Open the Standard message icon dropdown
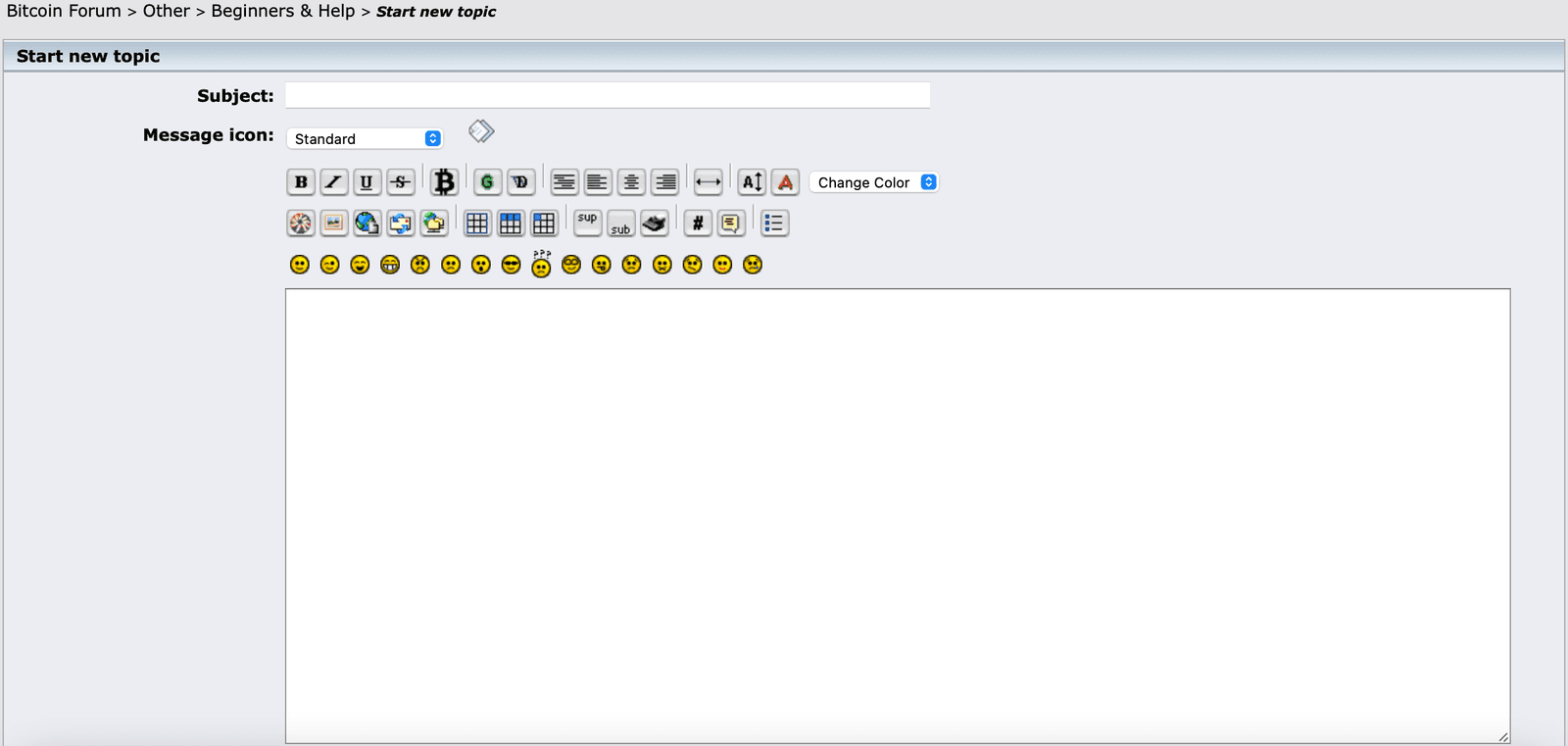The height and width of the screenshot is (746, 1568). point(365,139)
